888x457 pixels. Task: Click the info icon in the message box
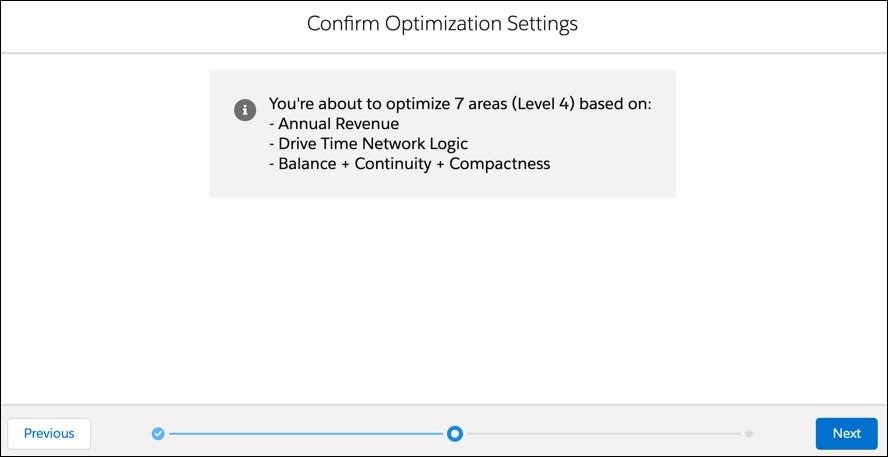pyautogui.click(x=245, y=109)
